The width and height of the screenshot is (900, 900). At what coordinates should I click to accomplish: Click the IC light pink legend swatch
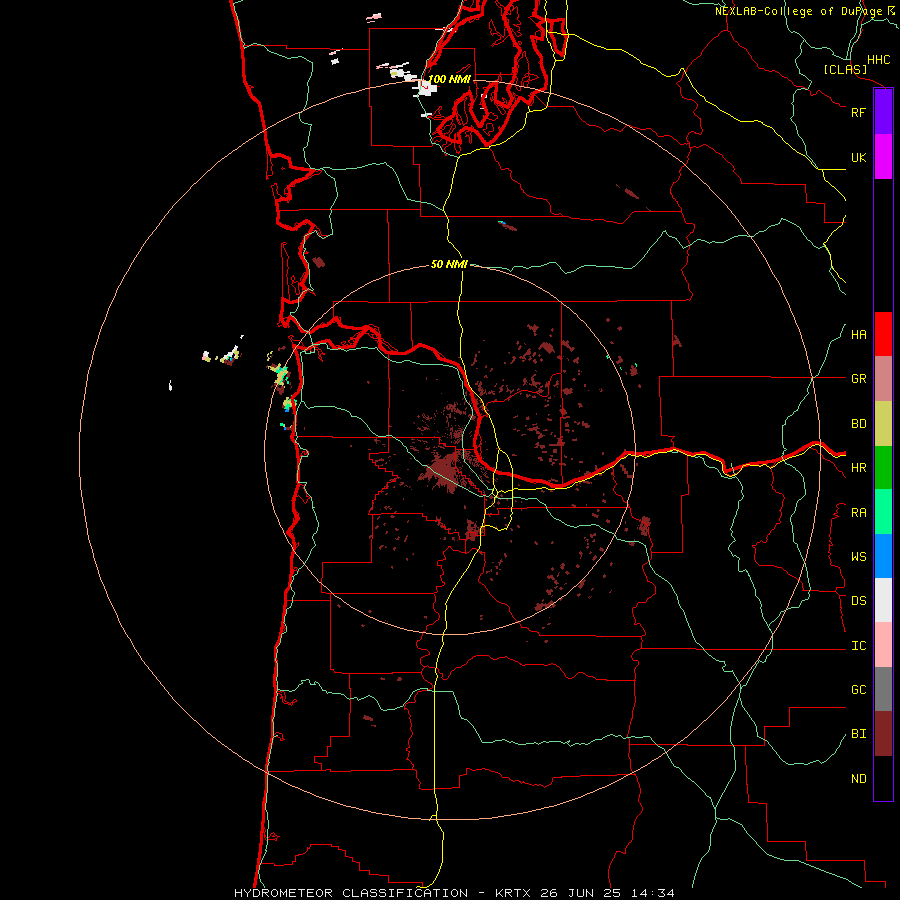point(883,645)
